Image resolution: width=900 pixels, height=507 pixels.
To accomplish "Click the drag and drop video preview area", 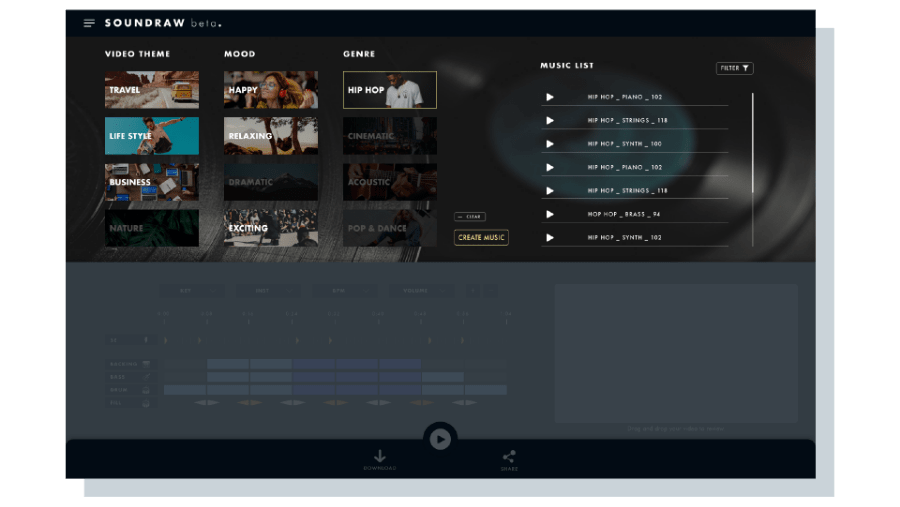I will pyautogui.click(x=676, y=354).
